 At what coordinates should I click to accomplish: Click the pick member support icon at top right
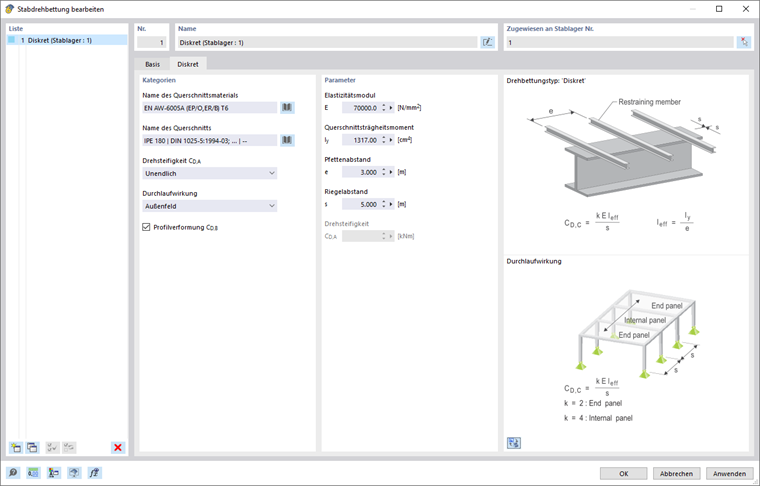(744, 43)
